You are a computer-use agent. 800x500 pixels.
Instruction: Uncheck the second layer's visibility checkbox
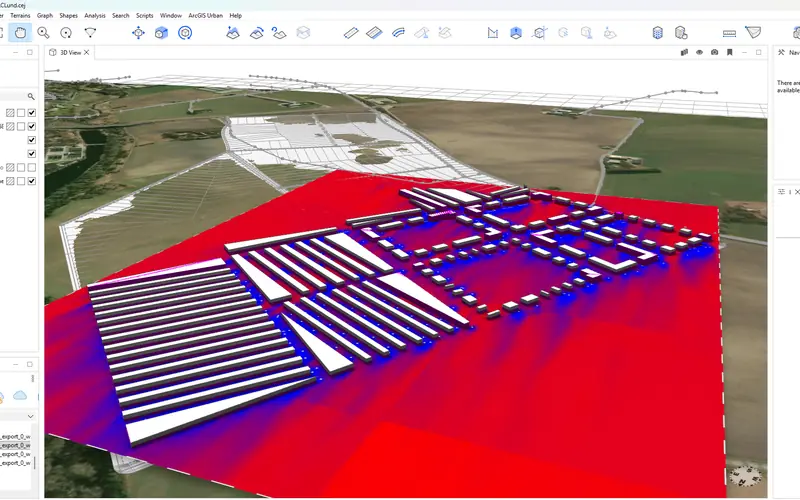point(32,127)
